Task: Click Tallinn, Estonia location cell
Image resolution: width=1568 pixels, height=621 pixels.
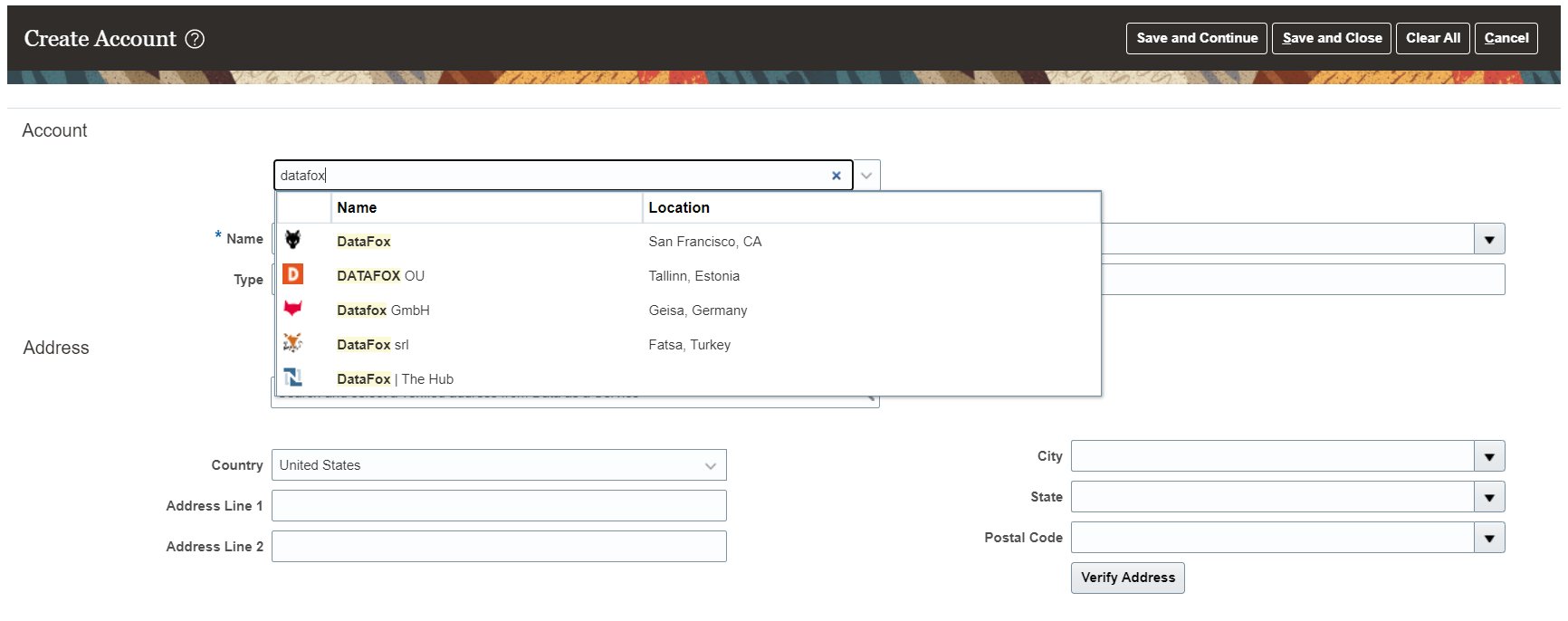Action: [694, 276]
